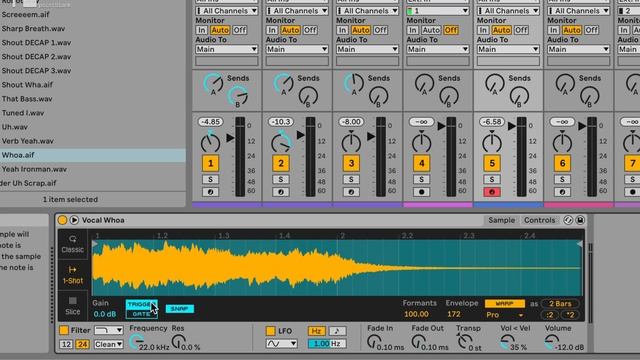Viewport: 640px width, 360px height.
Task: Select Whoa.aif in the browser list
Action: [x=93, y=155]
